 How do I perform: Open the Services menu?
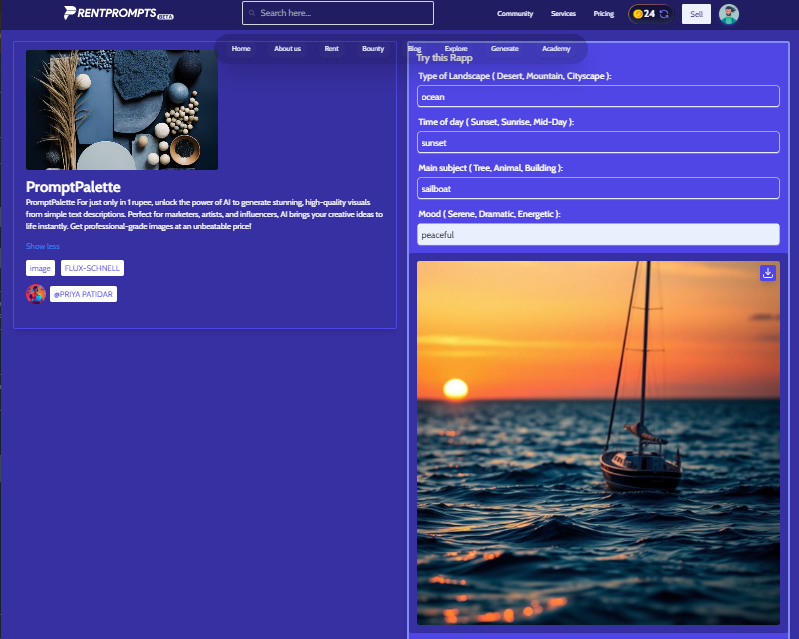(563, 14)
